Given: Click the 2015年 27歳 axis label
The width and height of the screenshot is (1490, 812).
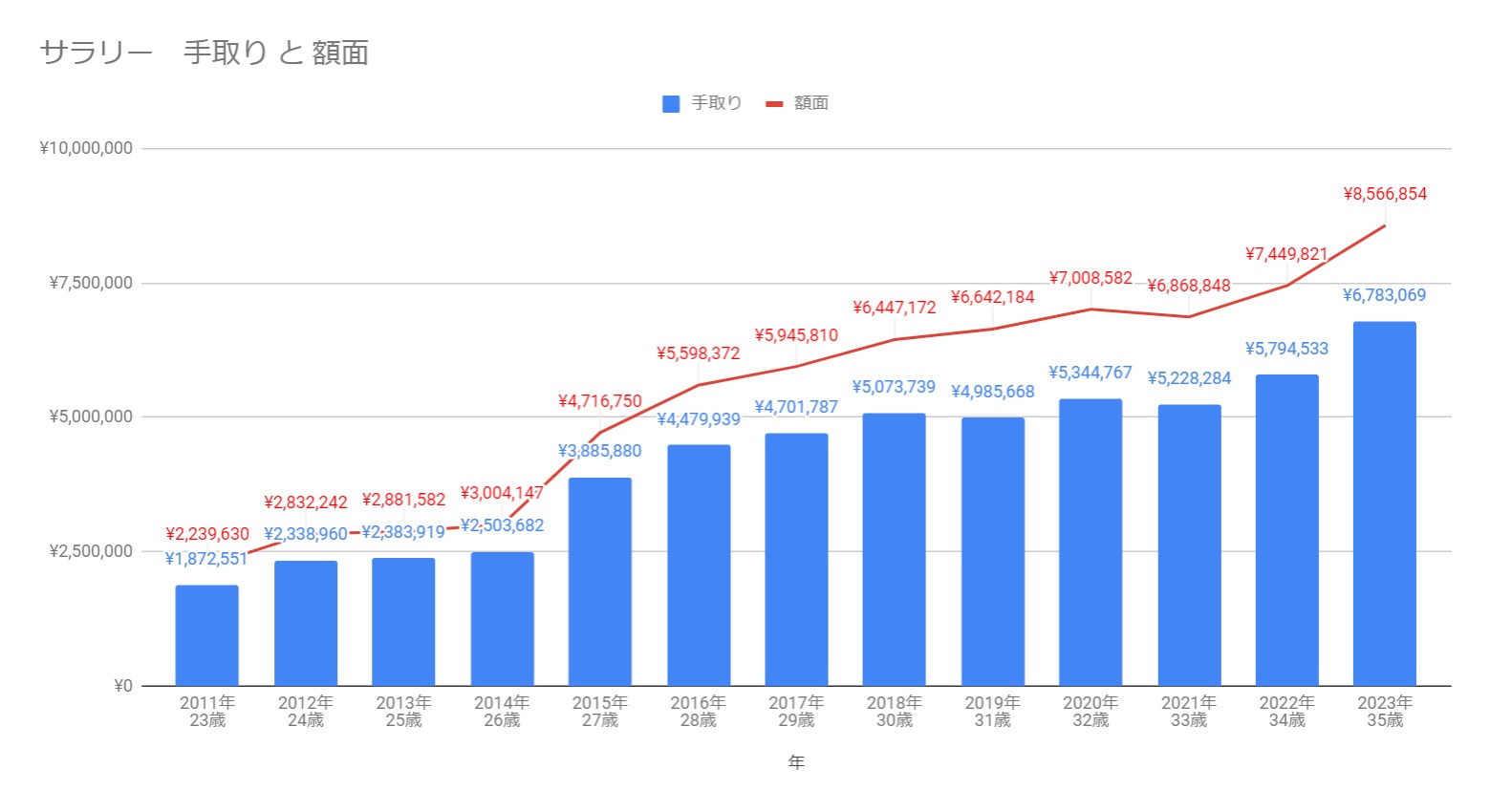Looking at the screenshot, I should [x=600, y=712].
